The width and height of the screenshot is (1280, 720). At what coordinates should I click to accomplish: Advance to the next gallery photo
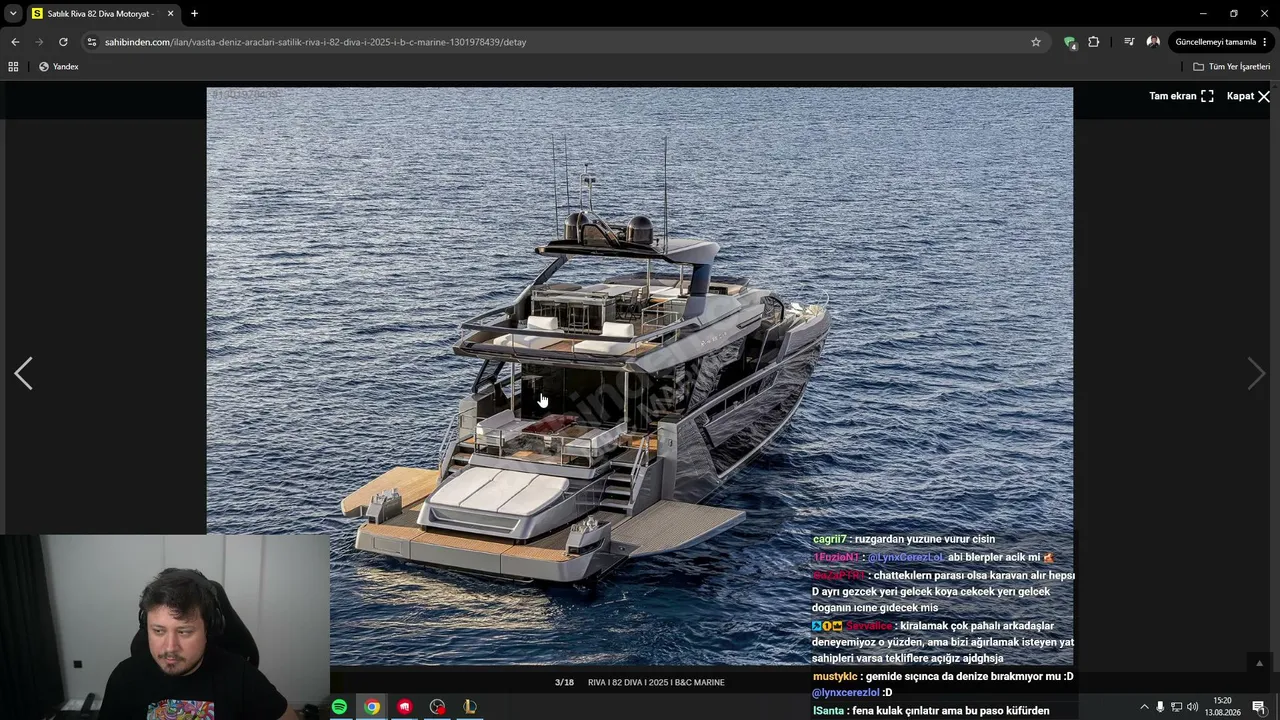pos(1257,374)
